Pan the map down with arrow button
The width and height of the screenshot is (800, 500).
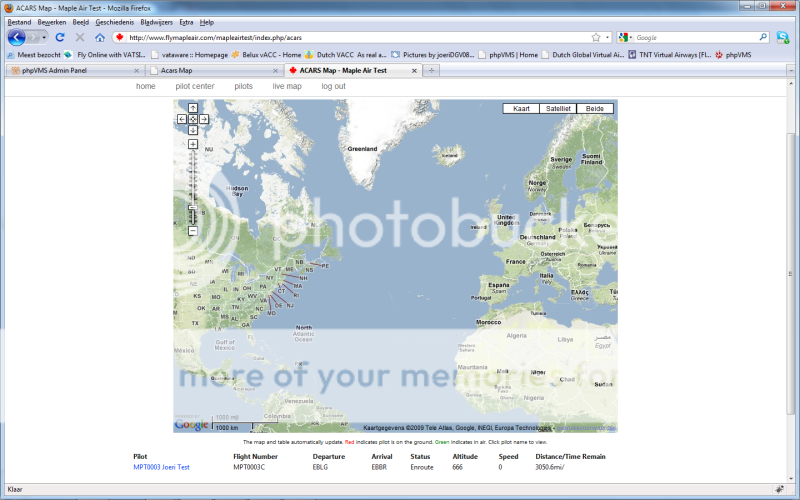click(193, 130)
